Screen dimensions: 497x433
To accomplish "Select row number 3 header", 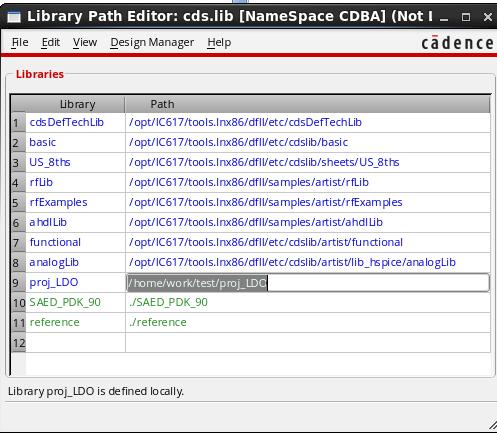I will (18, 163).
